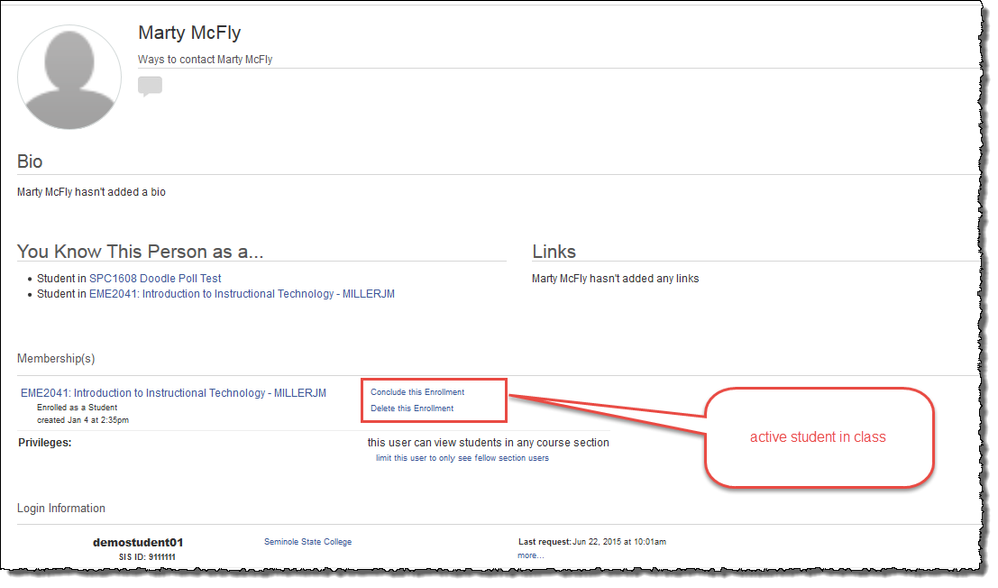Limit this user to only see fellow section users
The height and width of the screenshot is (588, 998).
462,458
